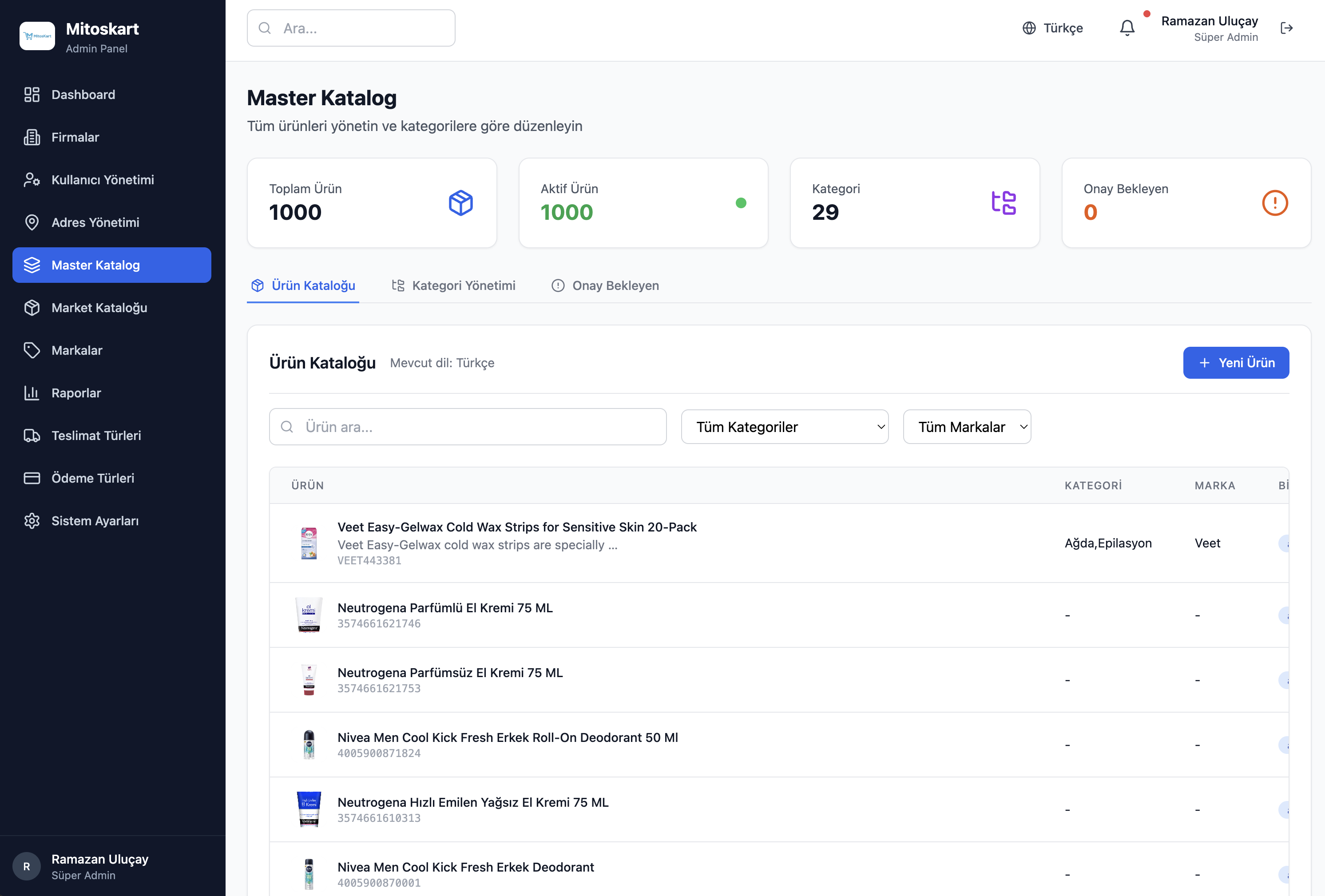
Task: Click the Raporlar chart icon in sidebar
Action: tap(32, 392)
